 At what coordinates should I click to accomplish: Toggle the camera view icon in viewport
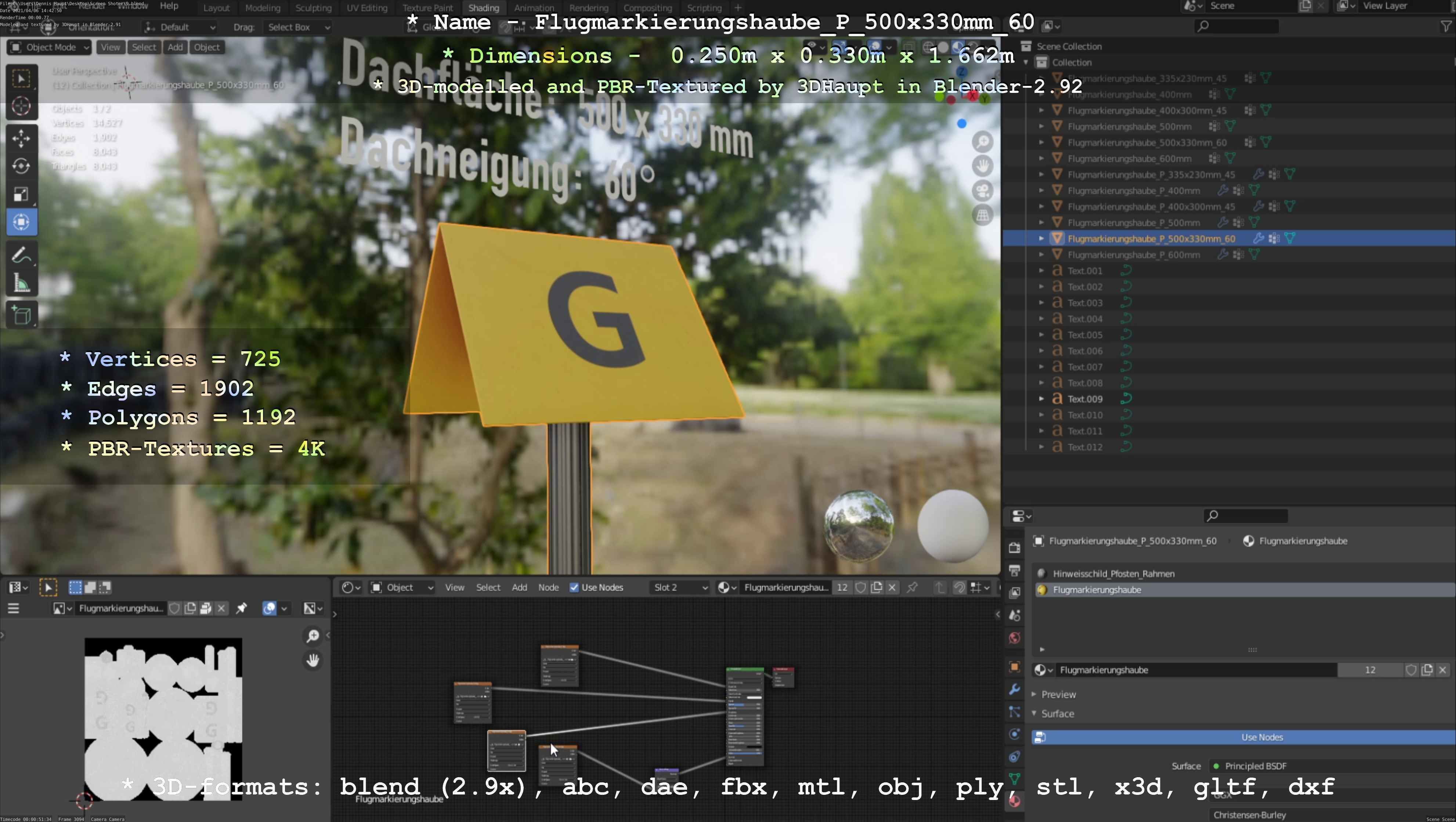[x=983, y=191]
